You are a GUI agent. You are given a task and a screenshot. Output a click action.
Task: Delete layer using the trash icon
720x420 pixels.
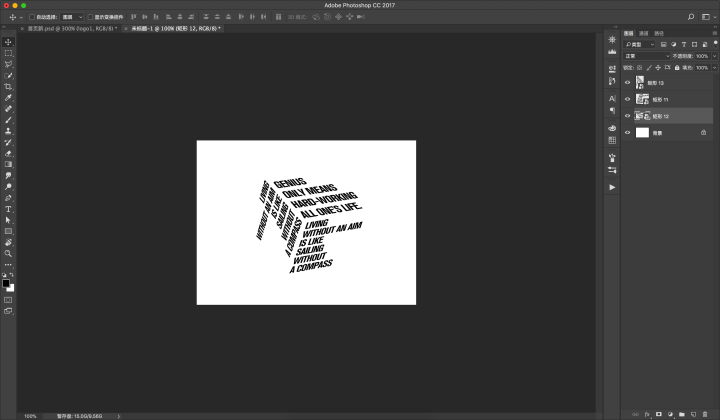click(705, 414)
